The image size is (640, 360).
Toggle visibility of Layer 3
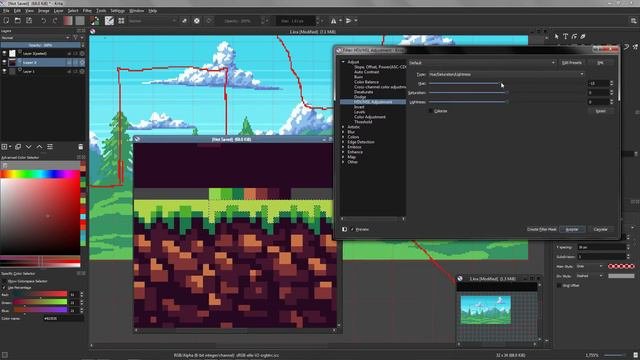coord(4,62)
